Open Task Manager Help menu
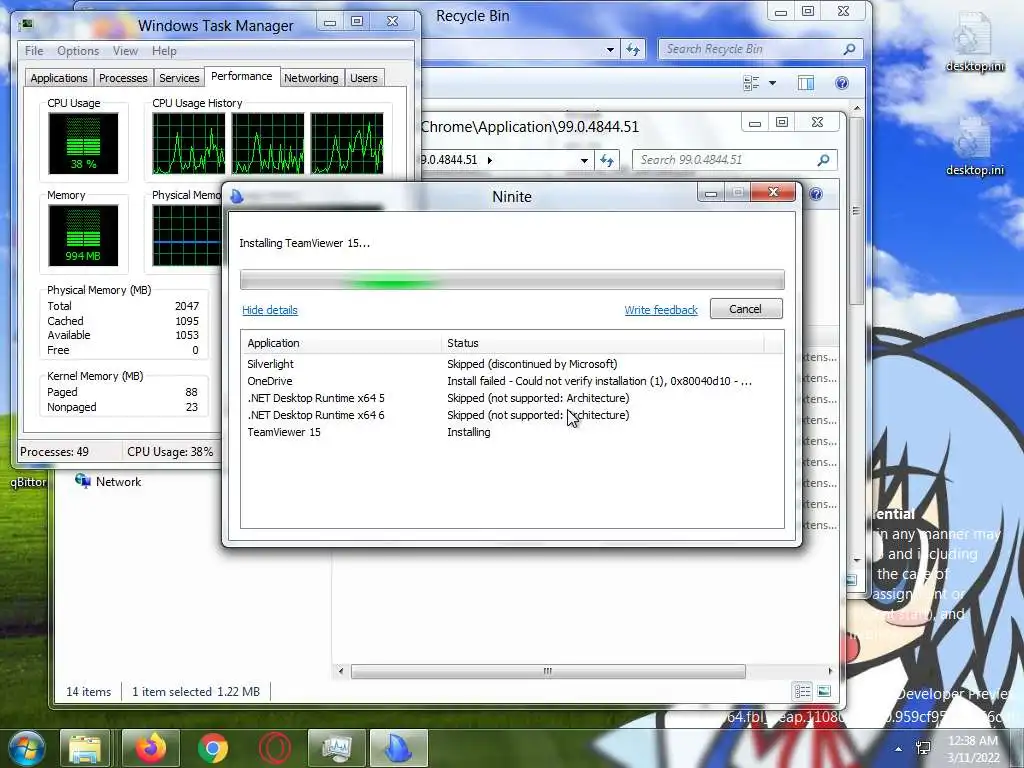Screen dimensions: 1024x768 (x=164, y=51)
